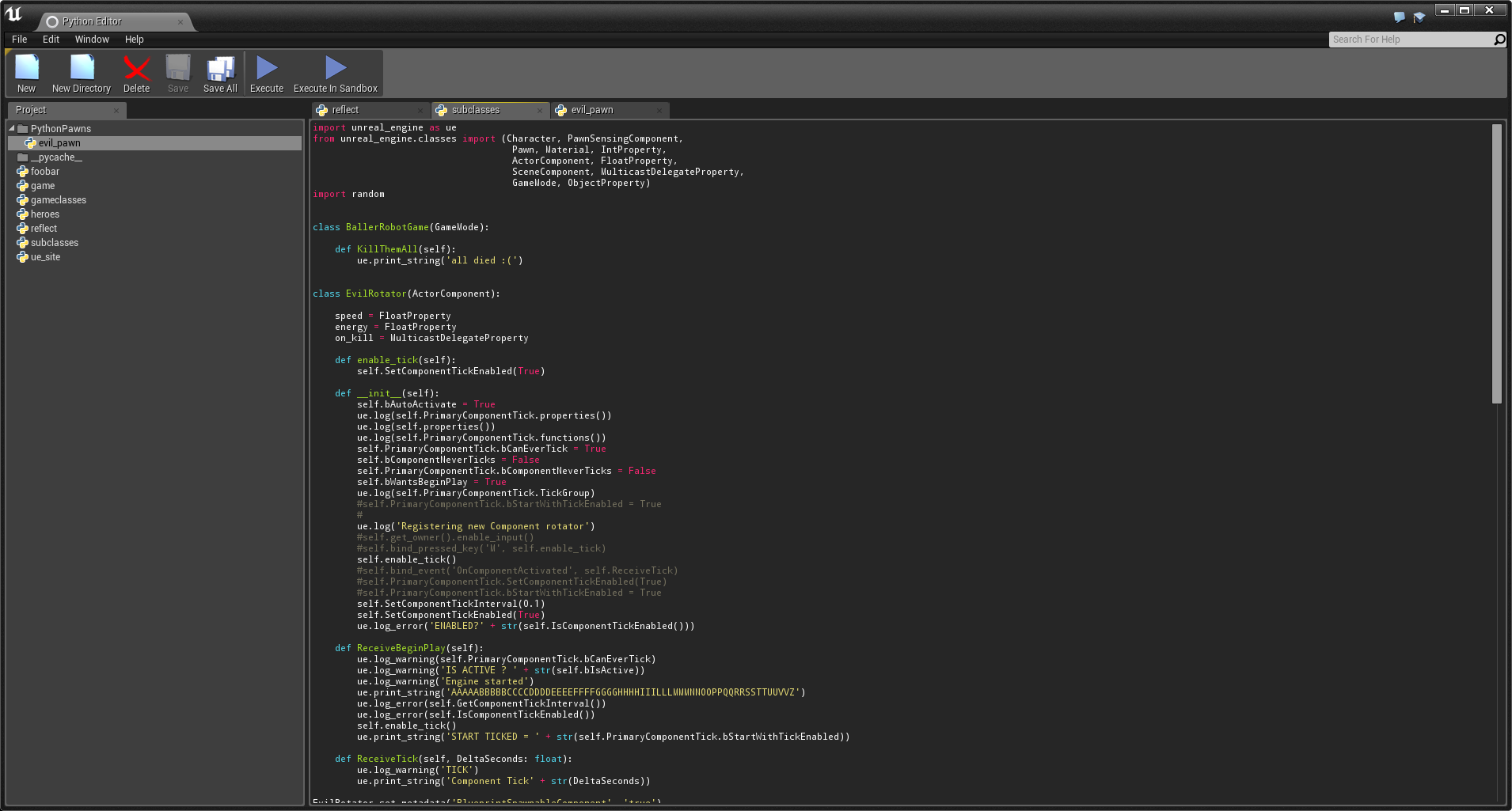Viewport: 1512px width, 811px height.
Task: Close the subclasses tab
Action: pos(540,110)
